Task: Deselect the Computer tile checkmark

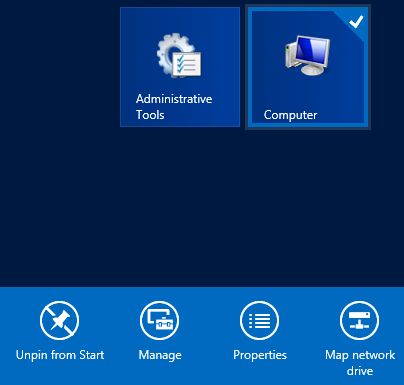Action: 356,22
